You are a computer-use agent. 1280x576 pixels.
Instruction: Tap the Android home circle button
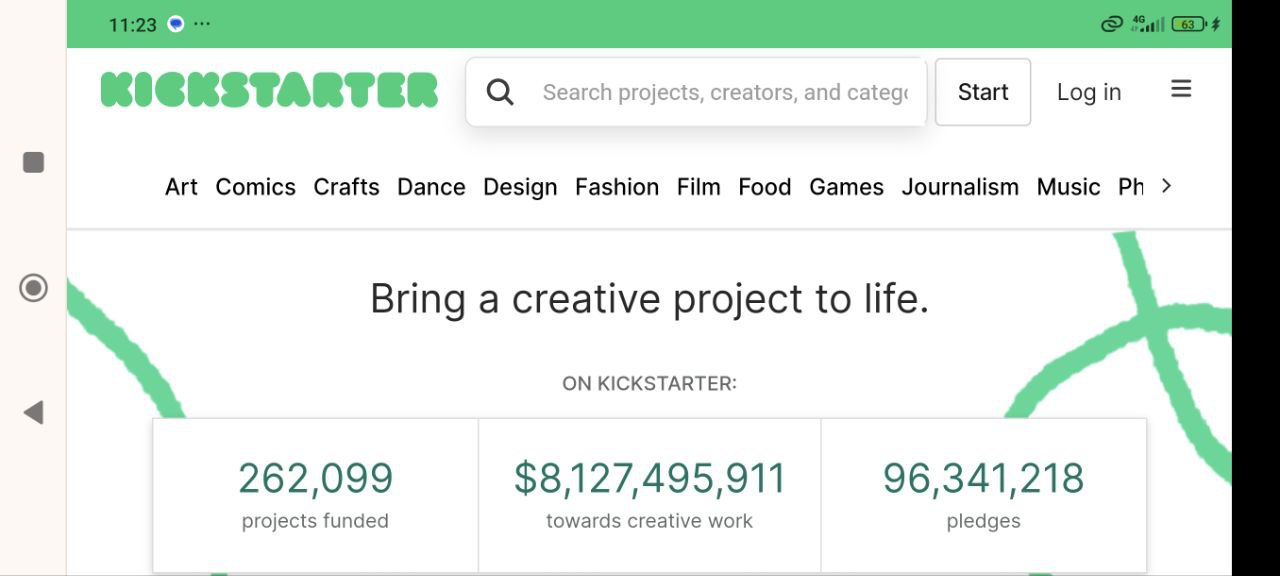click(x=33, y=288)
